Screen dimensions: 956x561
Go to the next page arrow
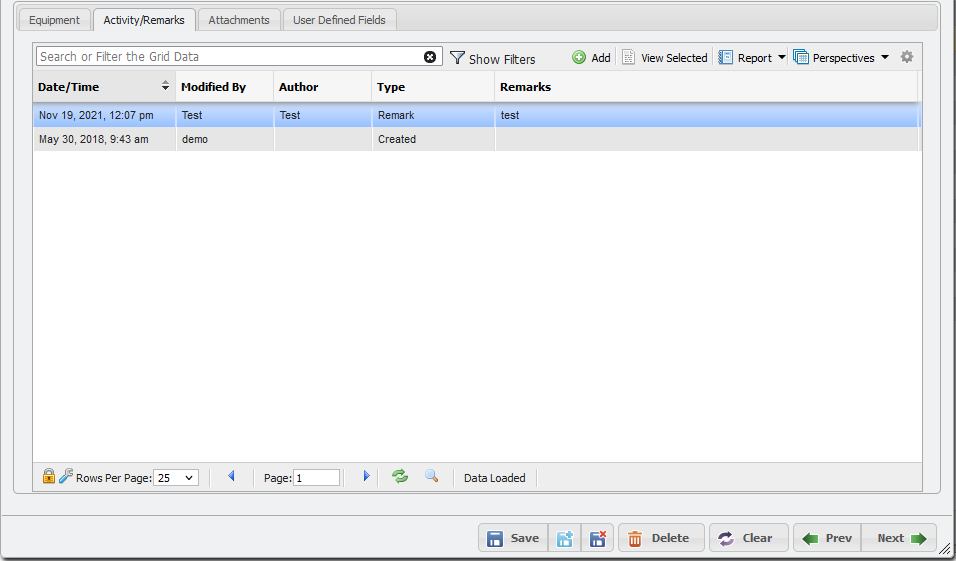click(x=366, y=477)
